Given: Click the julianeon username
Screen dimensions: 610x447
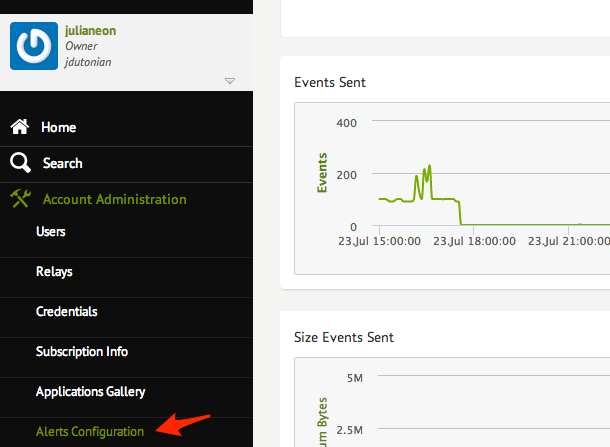Looking at the screenshot, I should pos(90,30).
